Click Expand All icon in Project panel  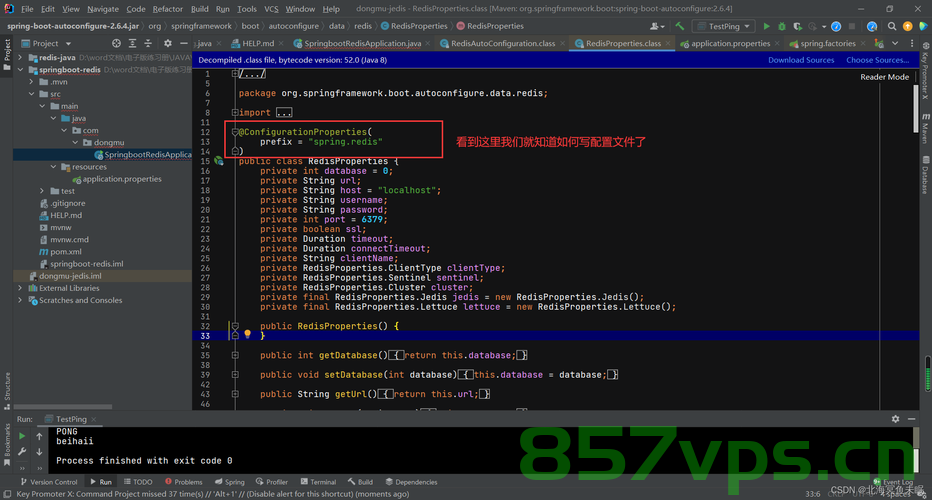click(132, 43)
